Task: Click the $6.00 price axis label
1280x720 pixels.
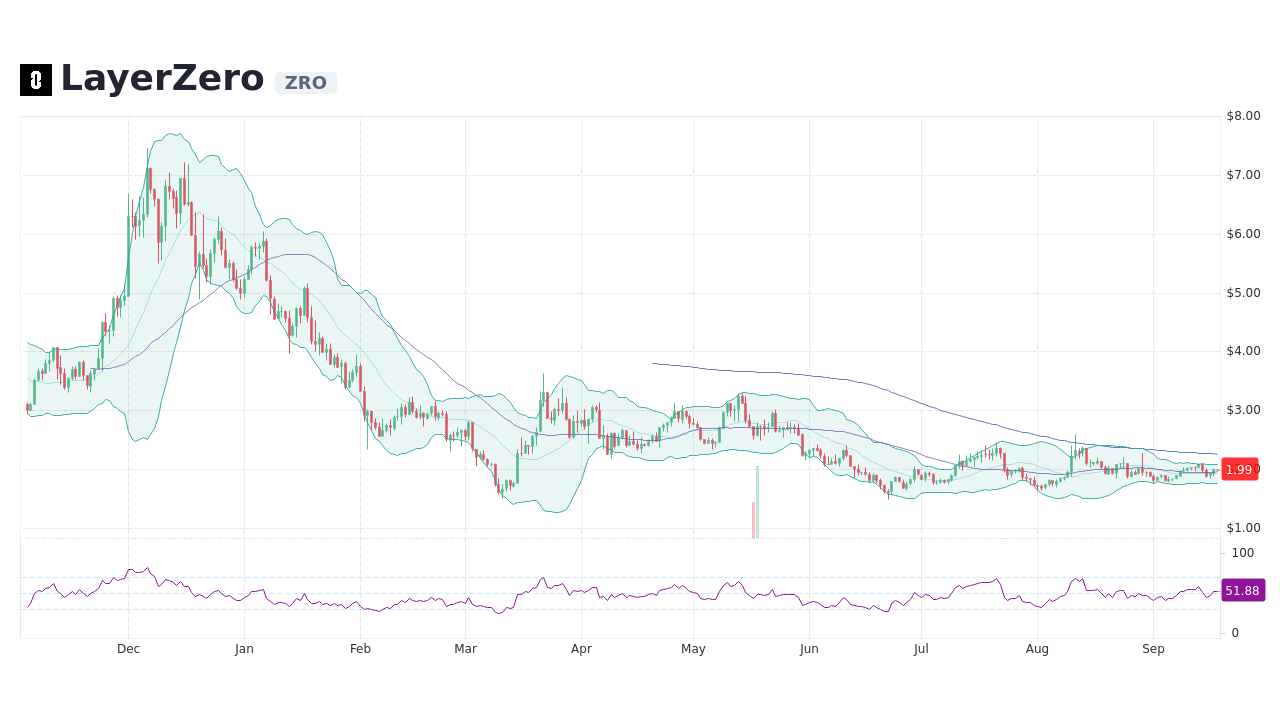Action: click(x=1243, y=234)
